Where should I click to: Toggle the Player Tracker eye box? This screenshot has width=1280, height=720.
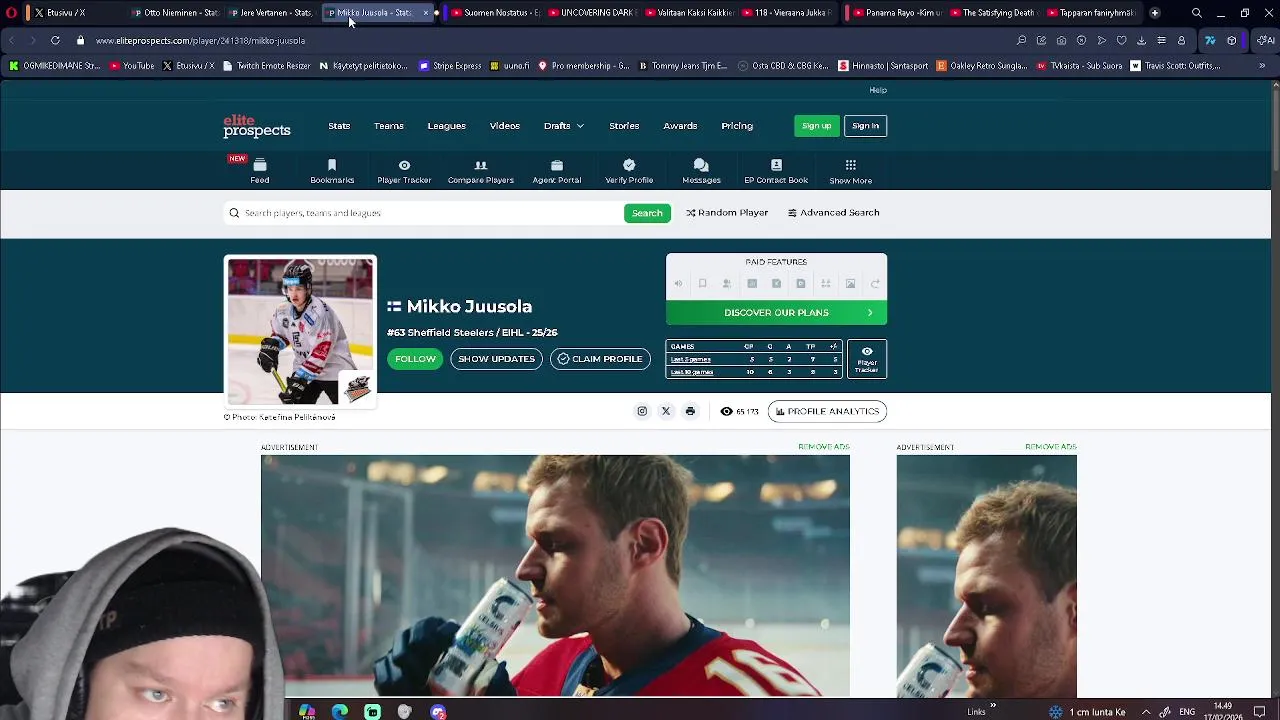(x=867, y=359)
